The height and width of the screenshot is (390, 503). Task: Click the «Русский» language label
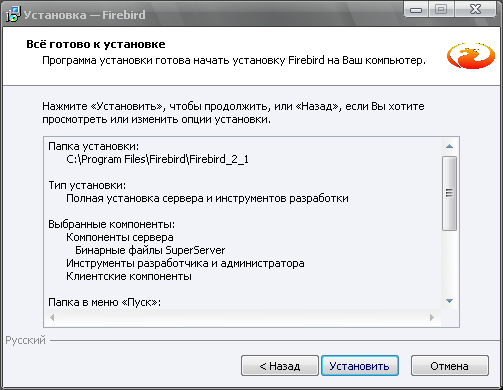click(25, 340)
